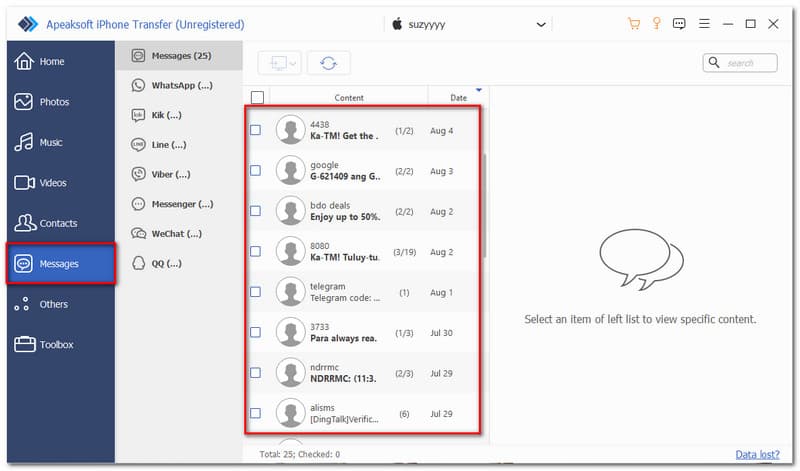
Task: Click the Data lost? link
Action: tap(757, 454)
